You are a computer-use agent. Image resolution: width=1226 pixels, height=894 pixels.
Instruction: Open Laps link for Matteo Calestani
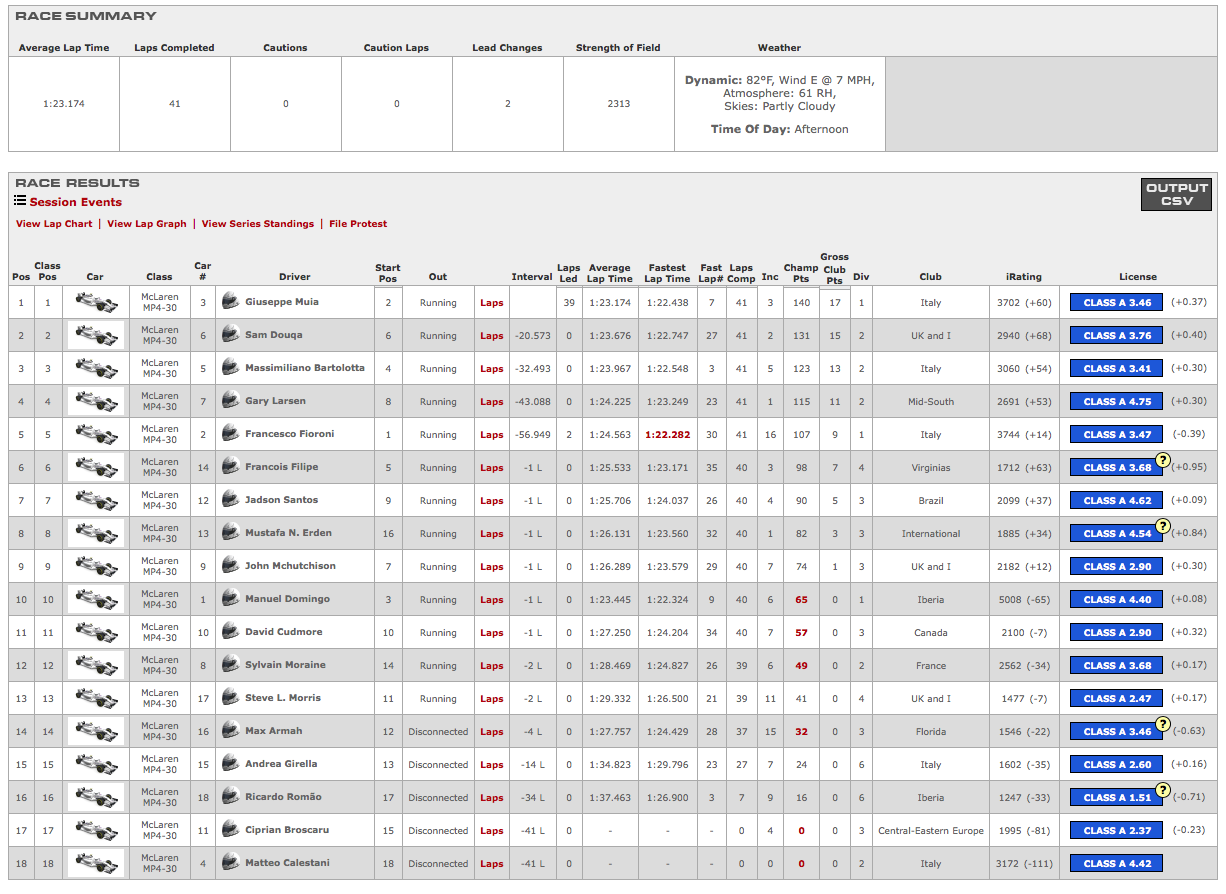click(492, 863)
